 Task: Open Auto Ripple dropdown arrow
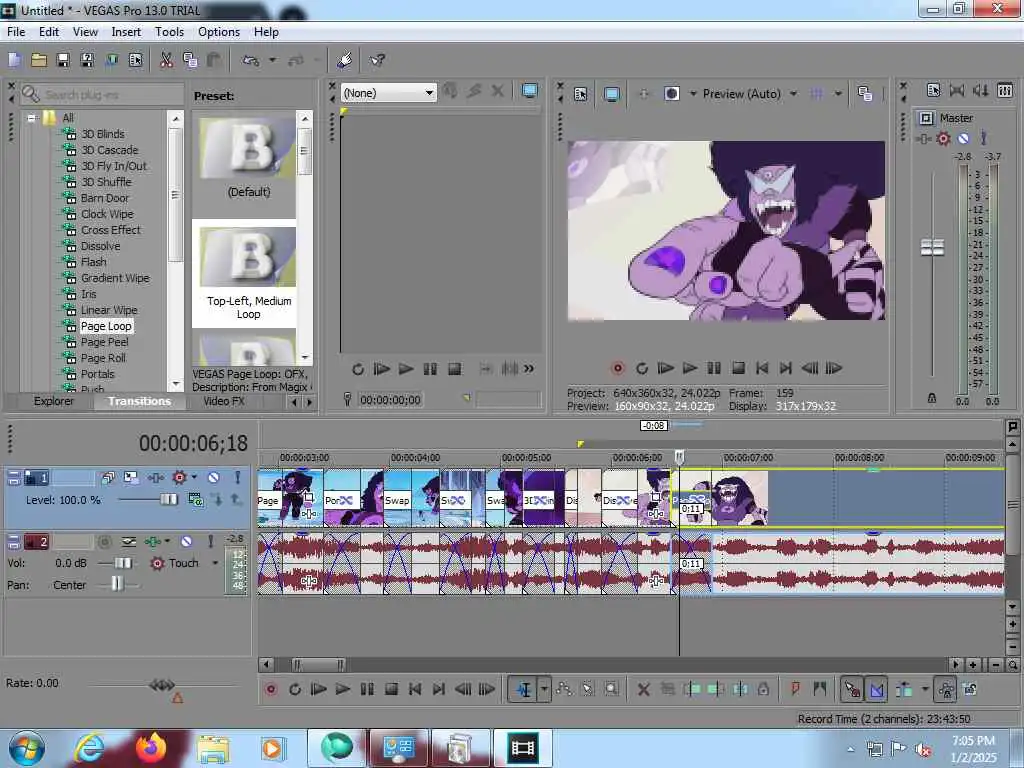(925, 689)
